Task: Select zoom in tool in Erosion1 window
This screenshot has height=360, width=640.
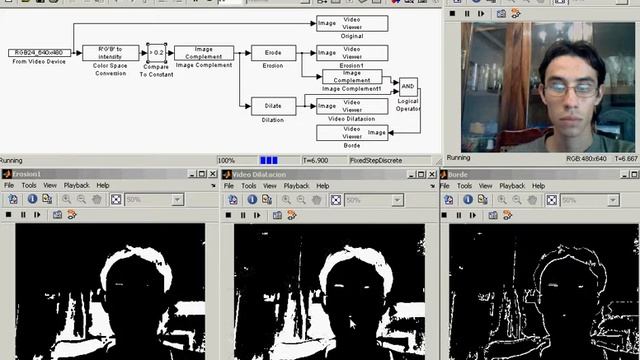Action: click(67, 199)
